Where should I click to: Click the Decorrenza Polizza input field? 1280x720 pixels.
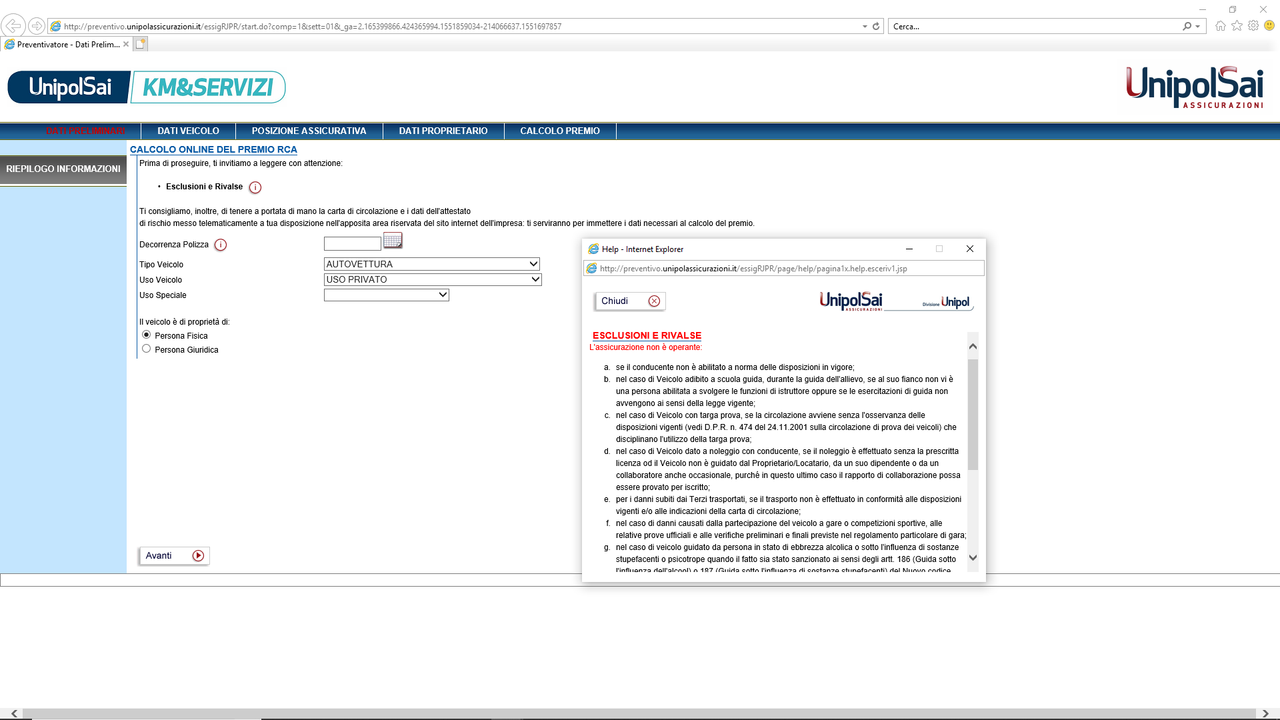coord(352,243)
